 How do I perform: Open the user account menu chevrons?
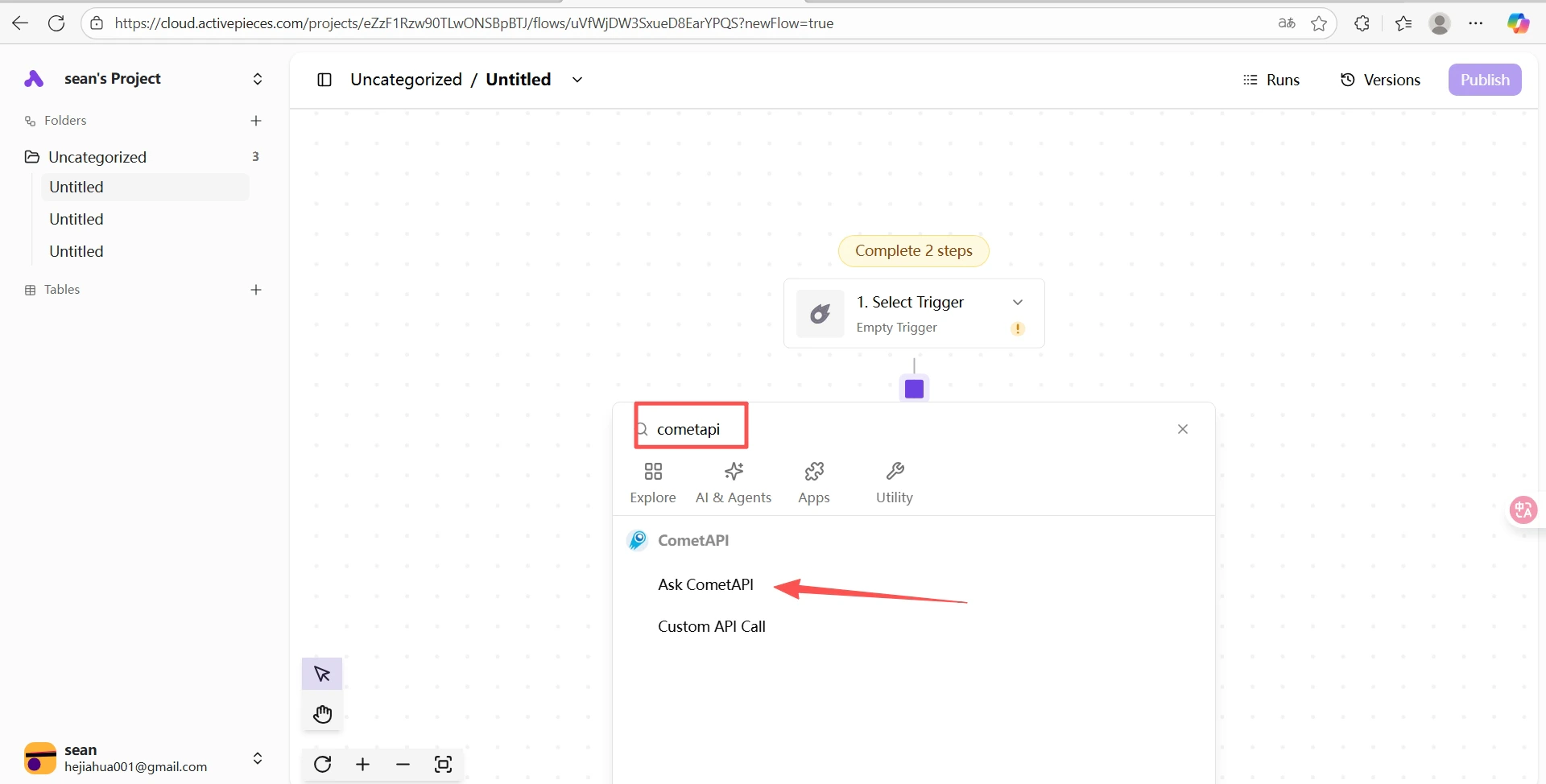click(x=258, y=758)
